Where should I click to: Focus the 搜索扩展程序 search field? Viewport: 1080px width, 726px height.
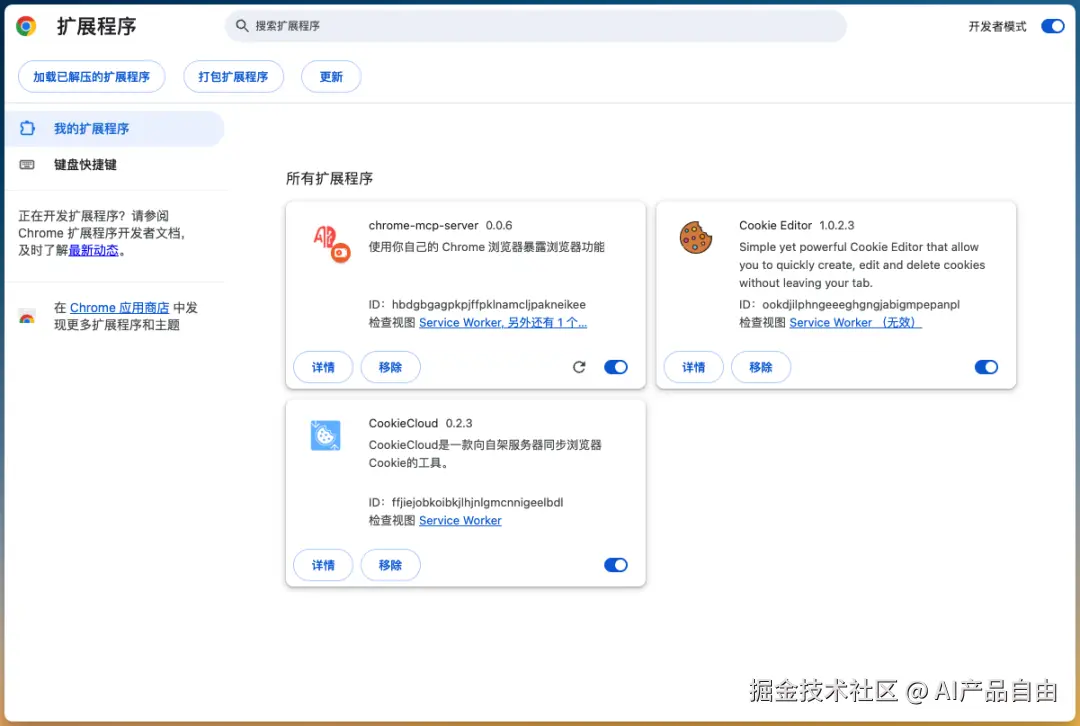coord(535,25)
